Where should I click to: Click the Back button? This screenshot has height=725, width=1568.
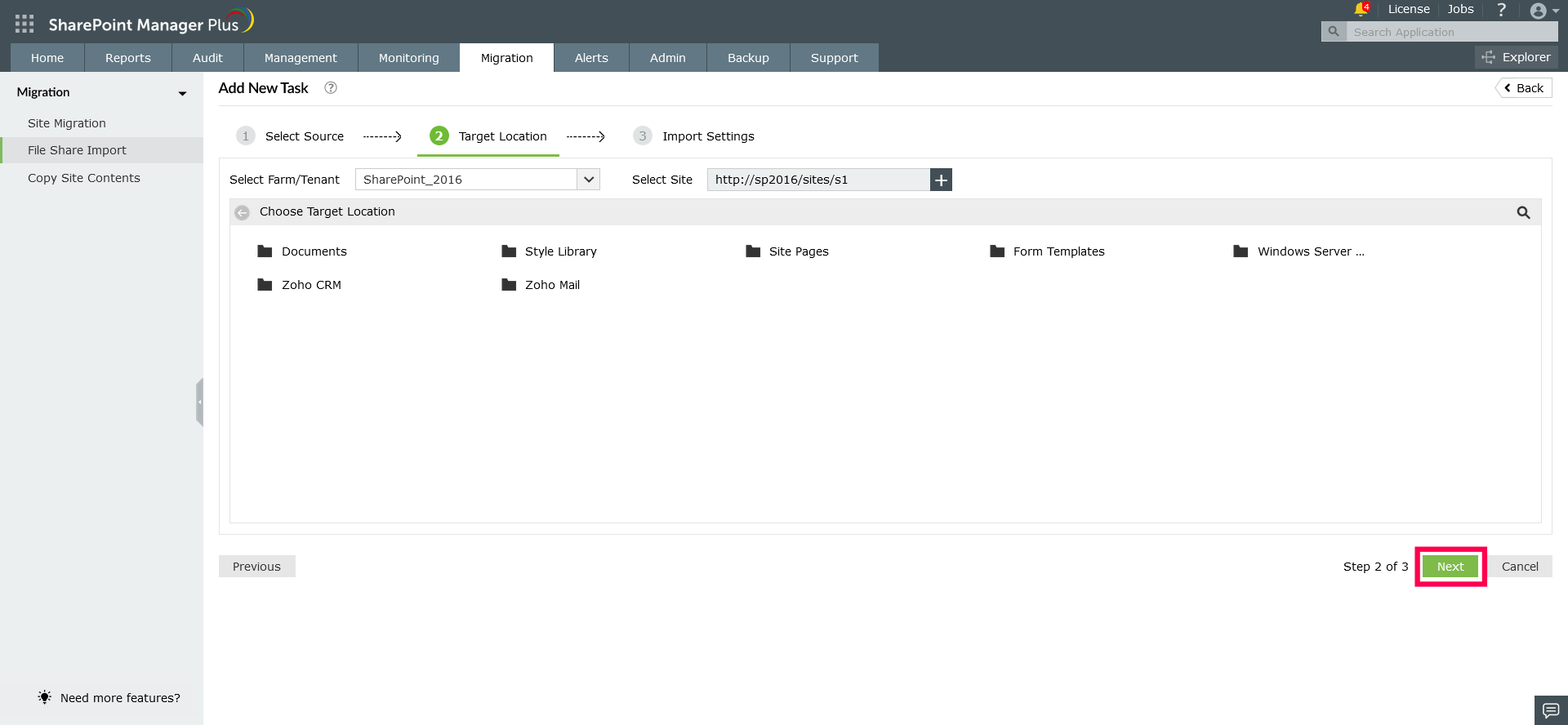click(x=1524, y=88)
